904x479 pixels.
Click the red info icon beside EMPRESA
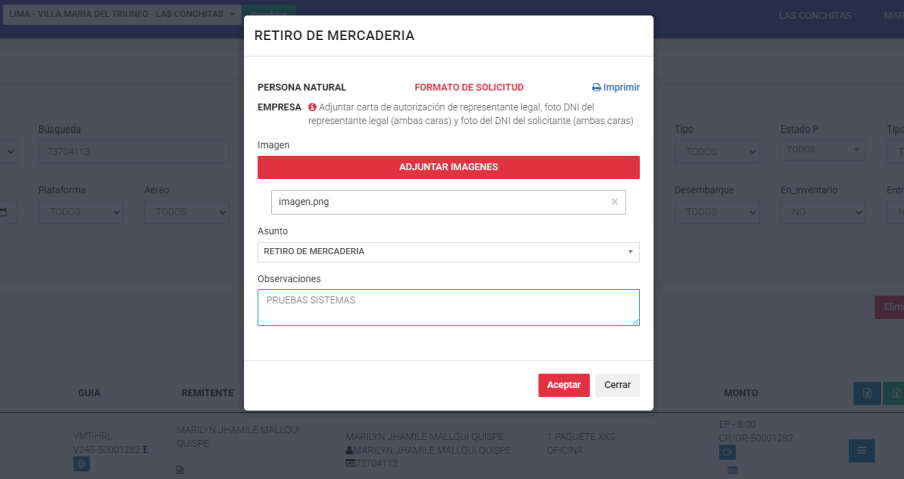click(312, 107)
